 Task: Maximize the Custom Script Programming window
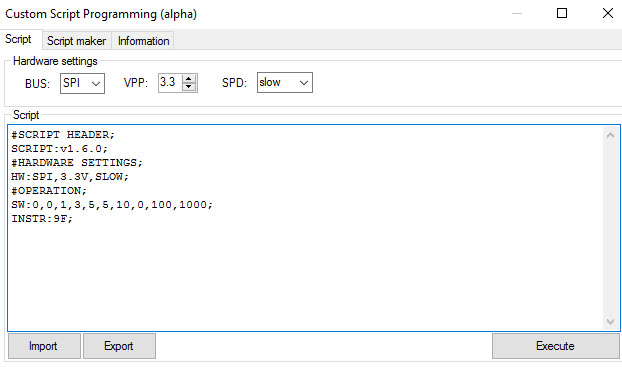pos(562,13)
